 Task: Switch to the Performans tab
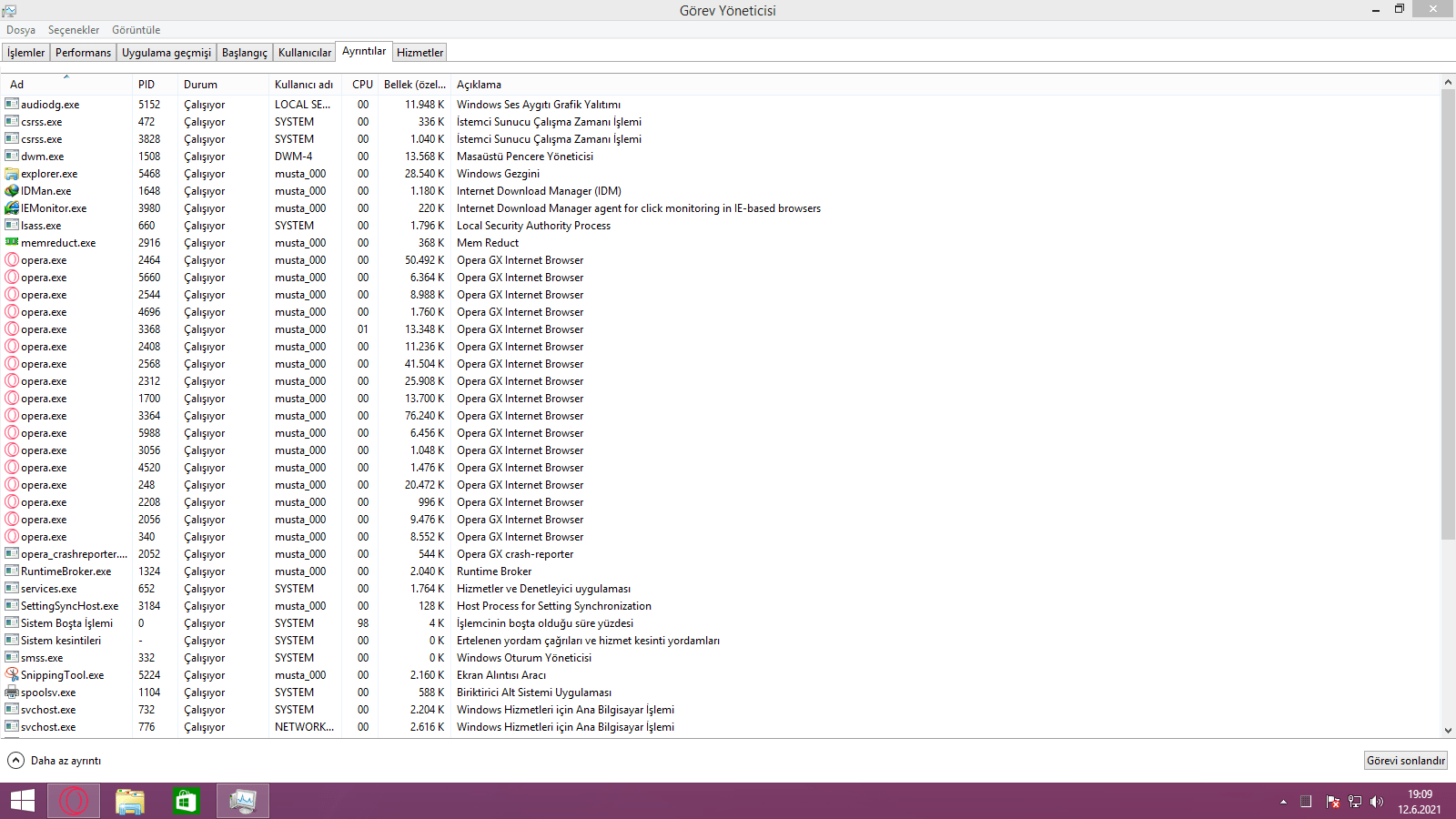83,53
